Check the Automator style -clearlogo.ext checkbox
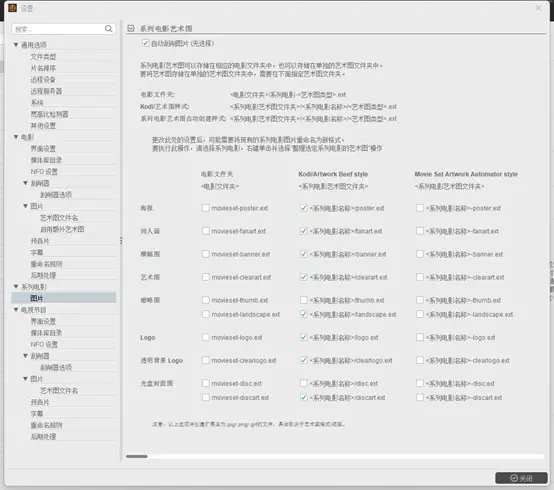The image size is (554, 490). 420,360
